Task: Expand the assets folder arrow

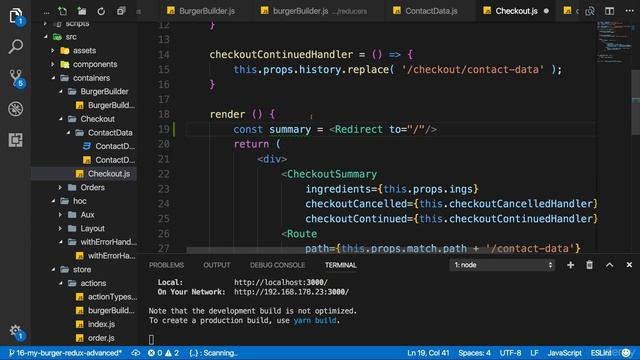Action: click(x=53, y=51)
